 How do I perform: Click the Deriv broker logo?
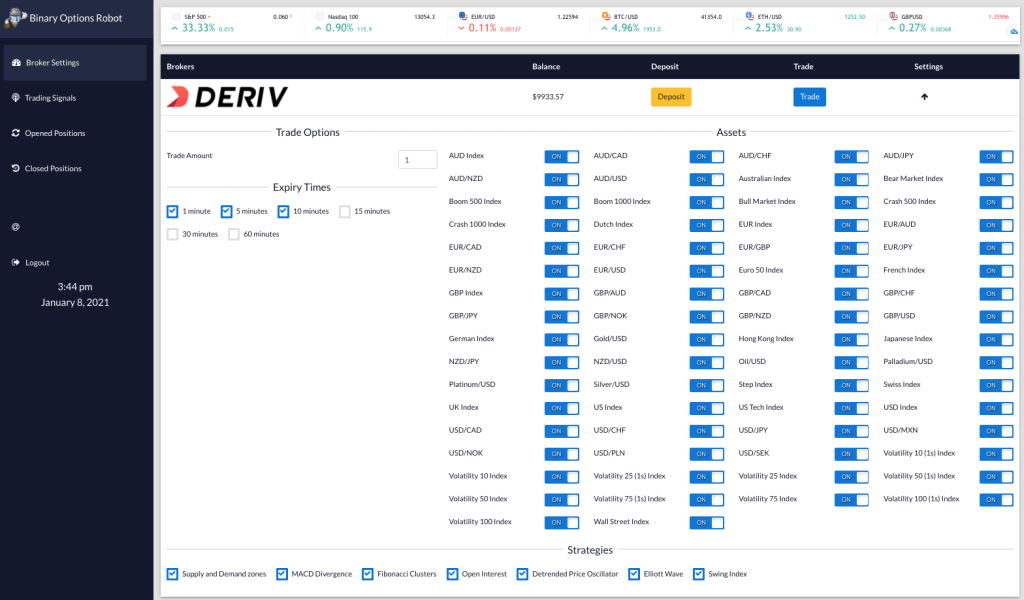coord(227,97)
